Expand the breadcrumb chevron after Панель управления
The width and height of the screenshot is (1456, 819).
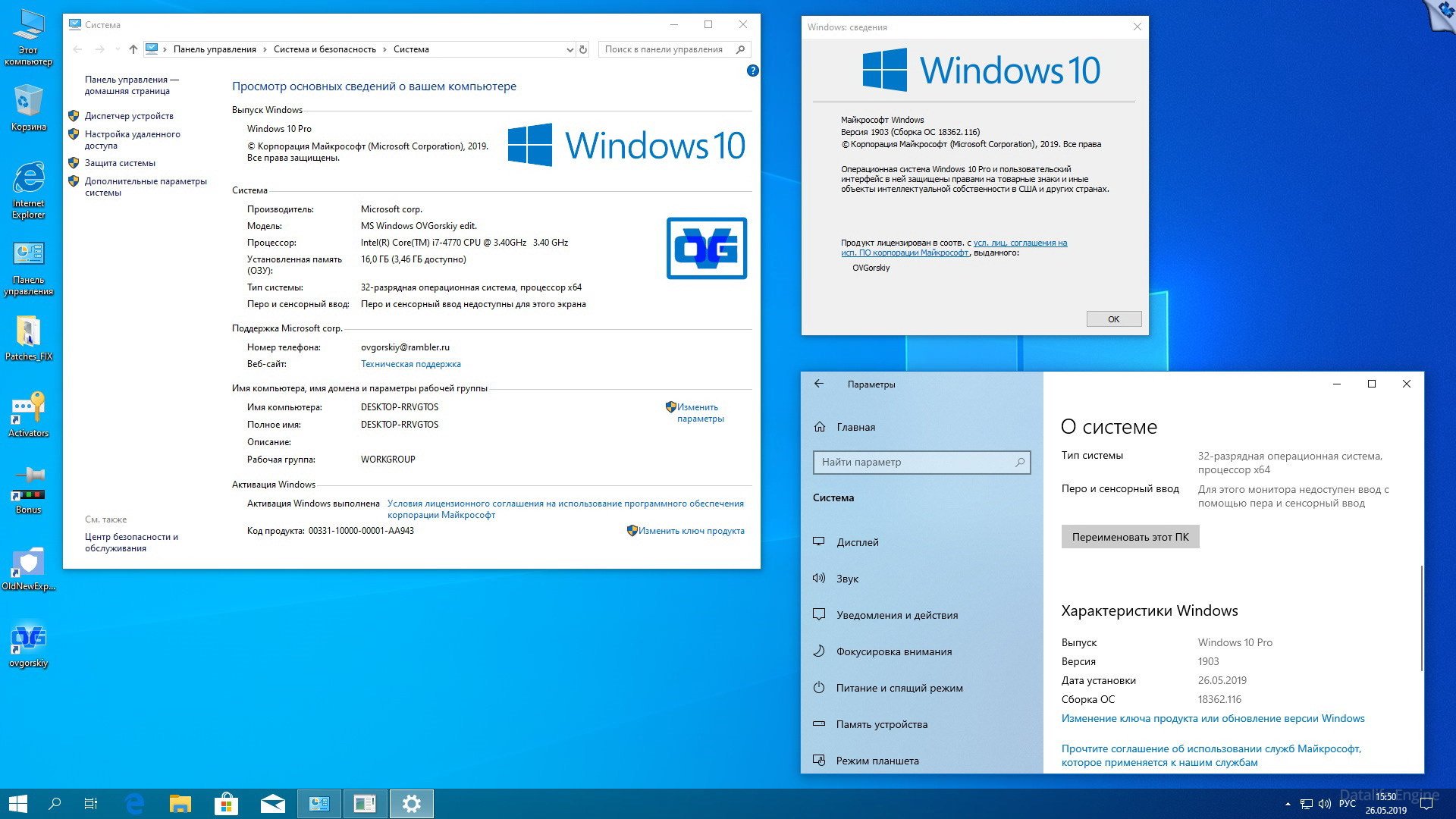(x=265, y=49)
